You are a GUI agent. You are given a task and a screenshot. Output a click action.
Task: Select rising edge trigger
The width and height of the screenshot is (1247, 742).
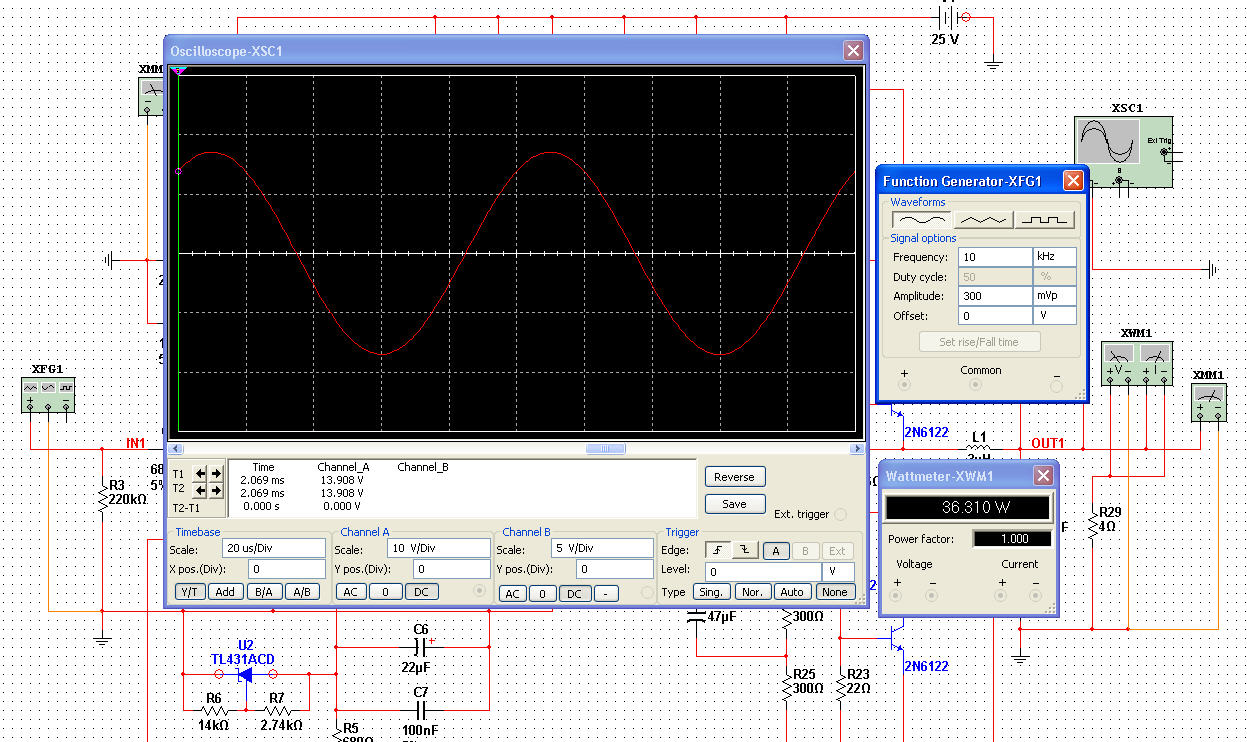tap(718, 550)
